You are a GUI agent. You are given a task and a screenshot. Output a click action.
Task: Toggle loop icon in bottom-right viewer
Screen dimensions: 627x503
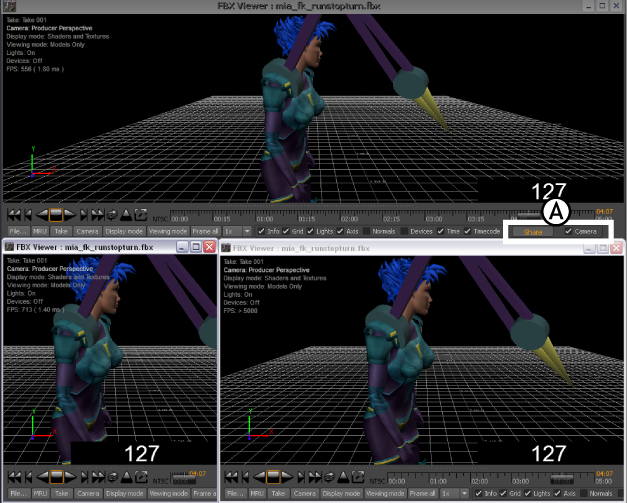(329, 477)
